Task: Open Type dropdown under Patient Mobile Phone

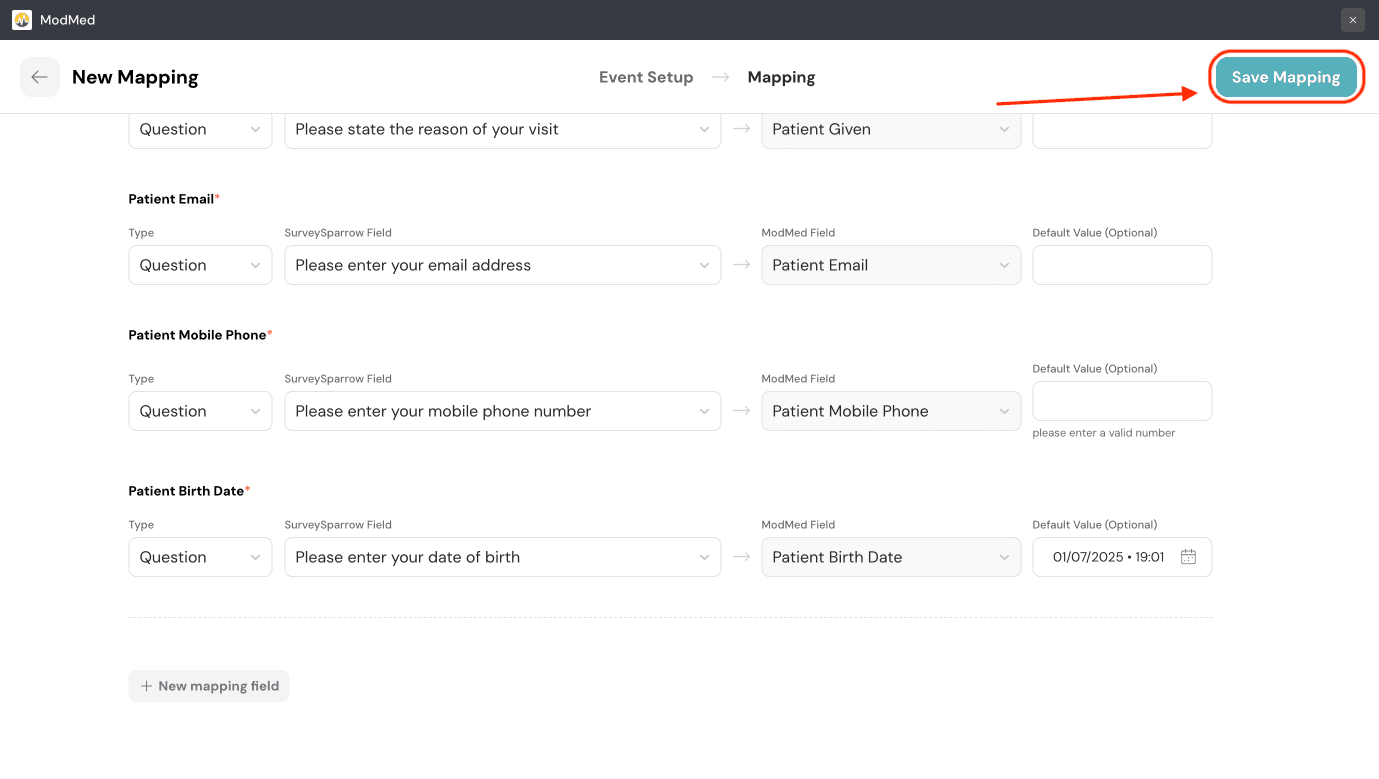Action: coord(200,411)
